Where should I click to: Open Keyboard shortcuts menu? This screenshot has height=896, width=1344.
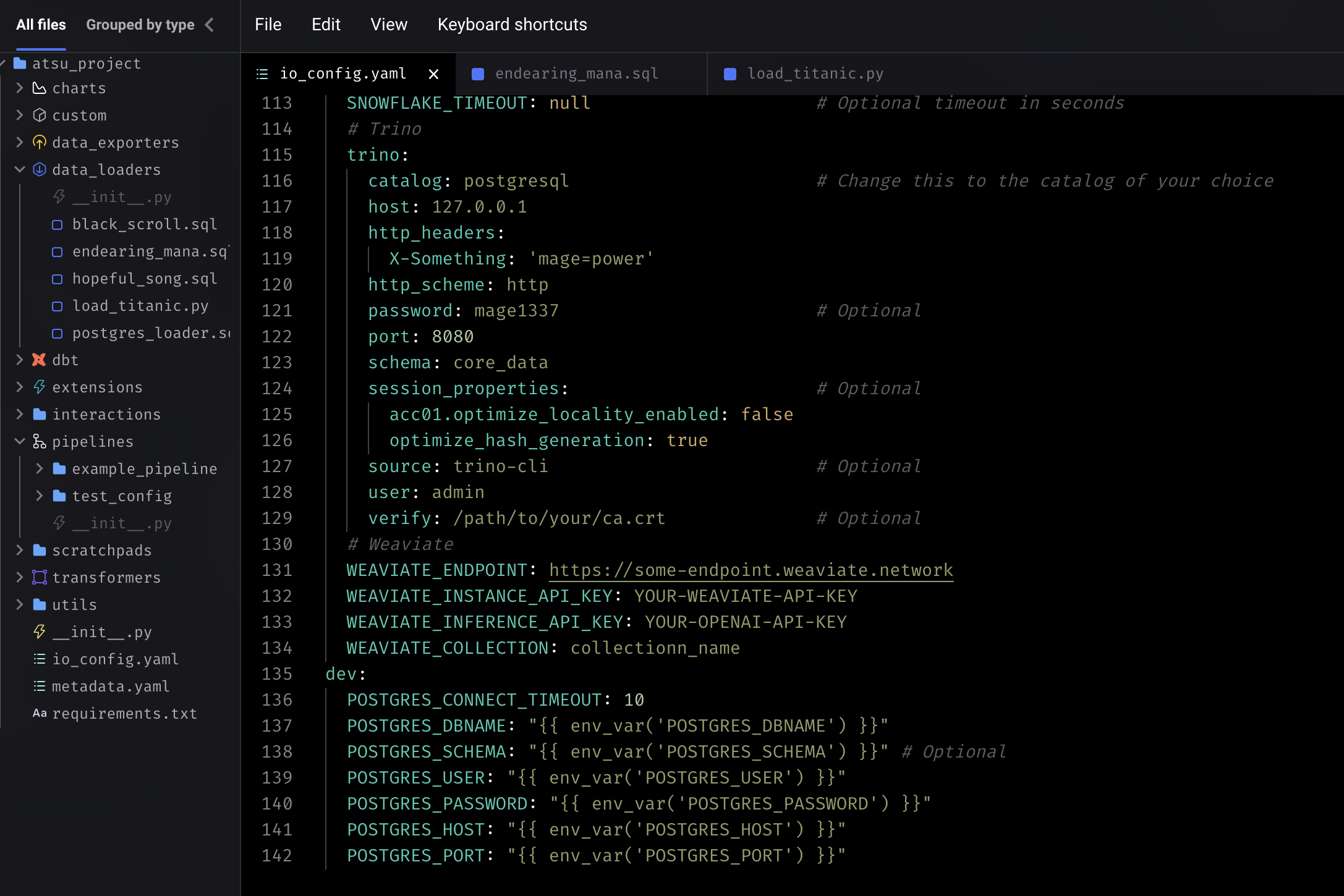[513, 25]
